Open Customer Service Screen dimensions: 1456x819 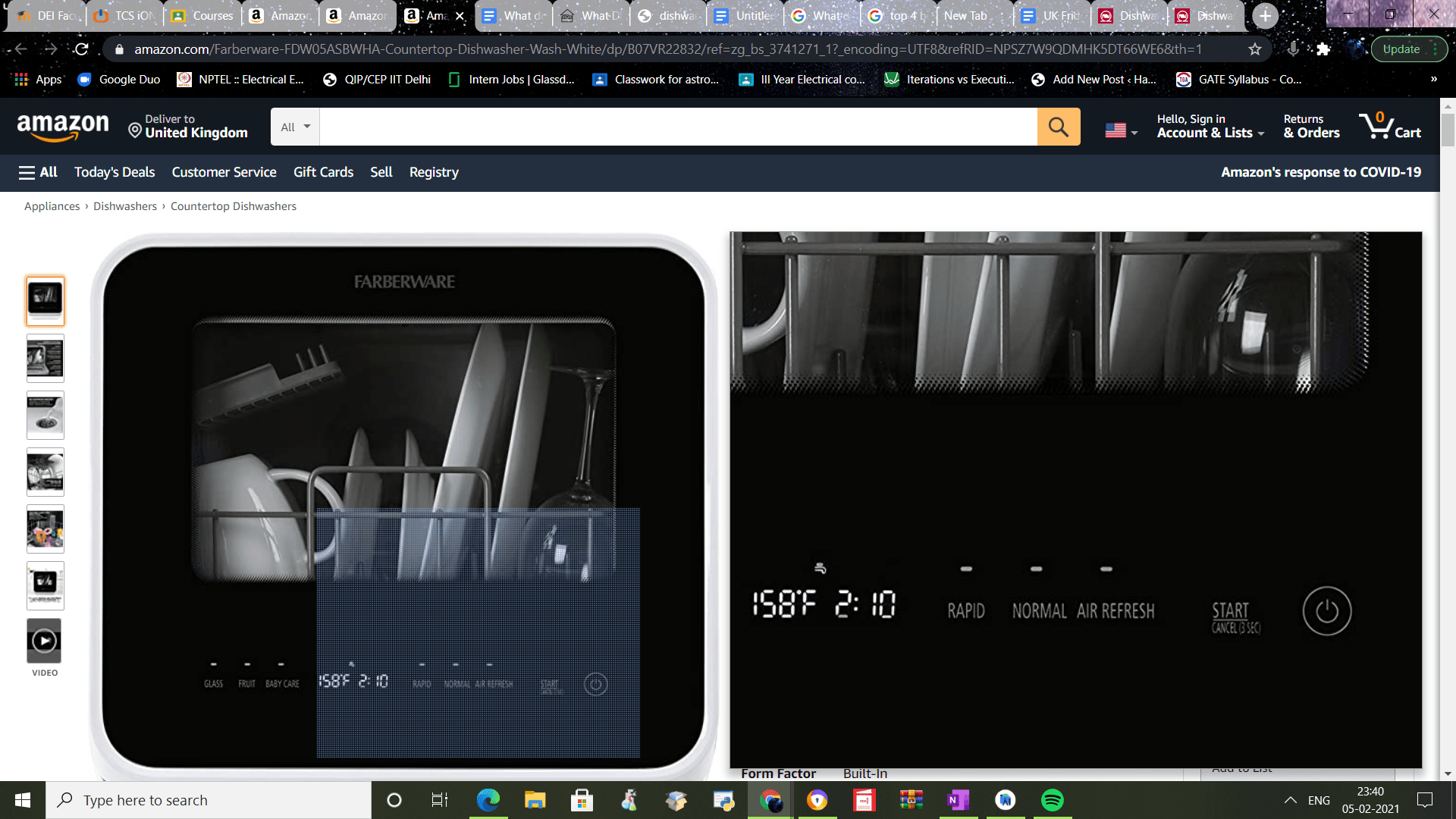pos(224,172)
